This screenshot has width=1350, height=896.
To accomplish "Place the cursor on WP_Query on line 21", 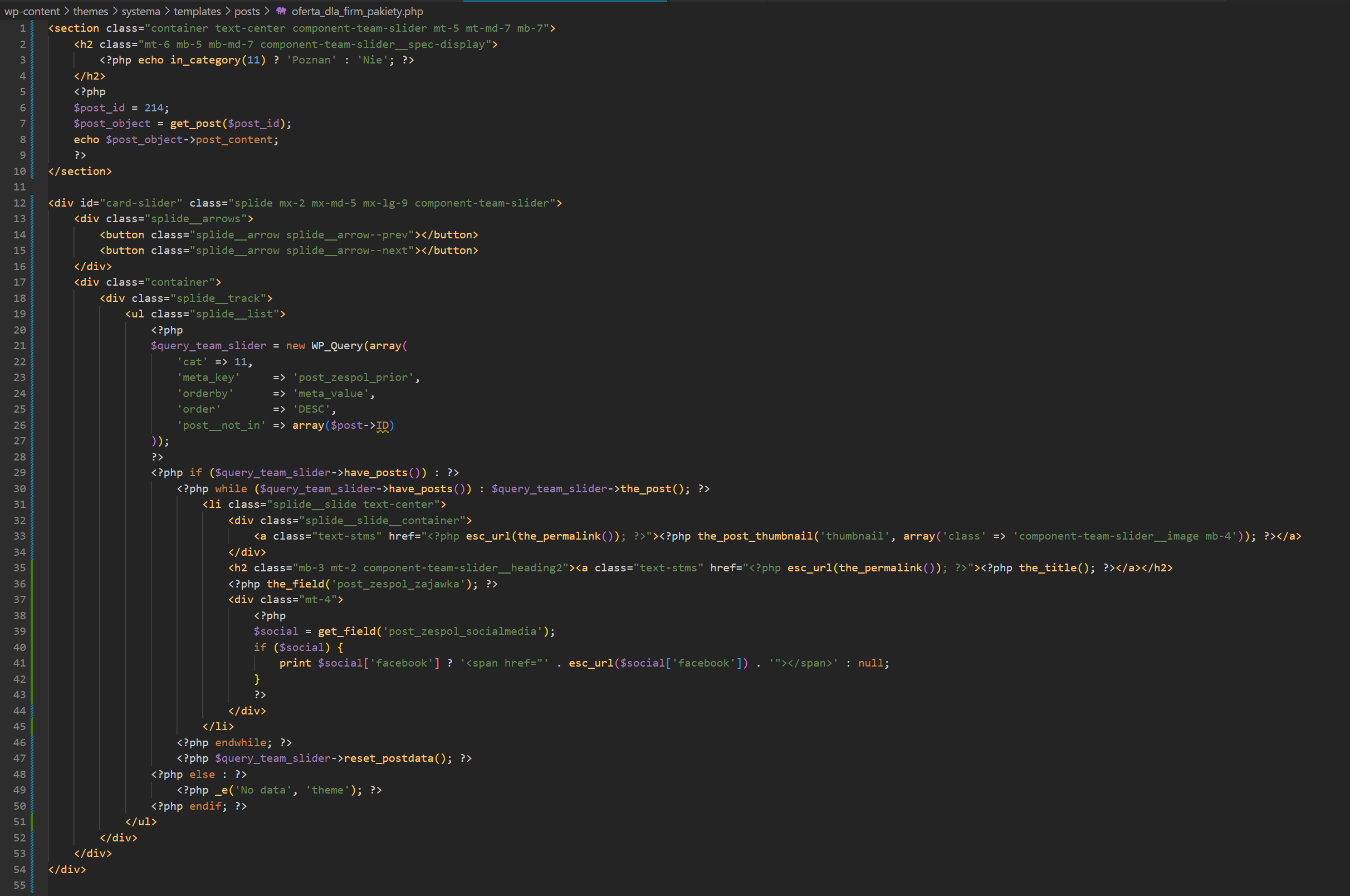I will tap(337, 345).
